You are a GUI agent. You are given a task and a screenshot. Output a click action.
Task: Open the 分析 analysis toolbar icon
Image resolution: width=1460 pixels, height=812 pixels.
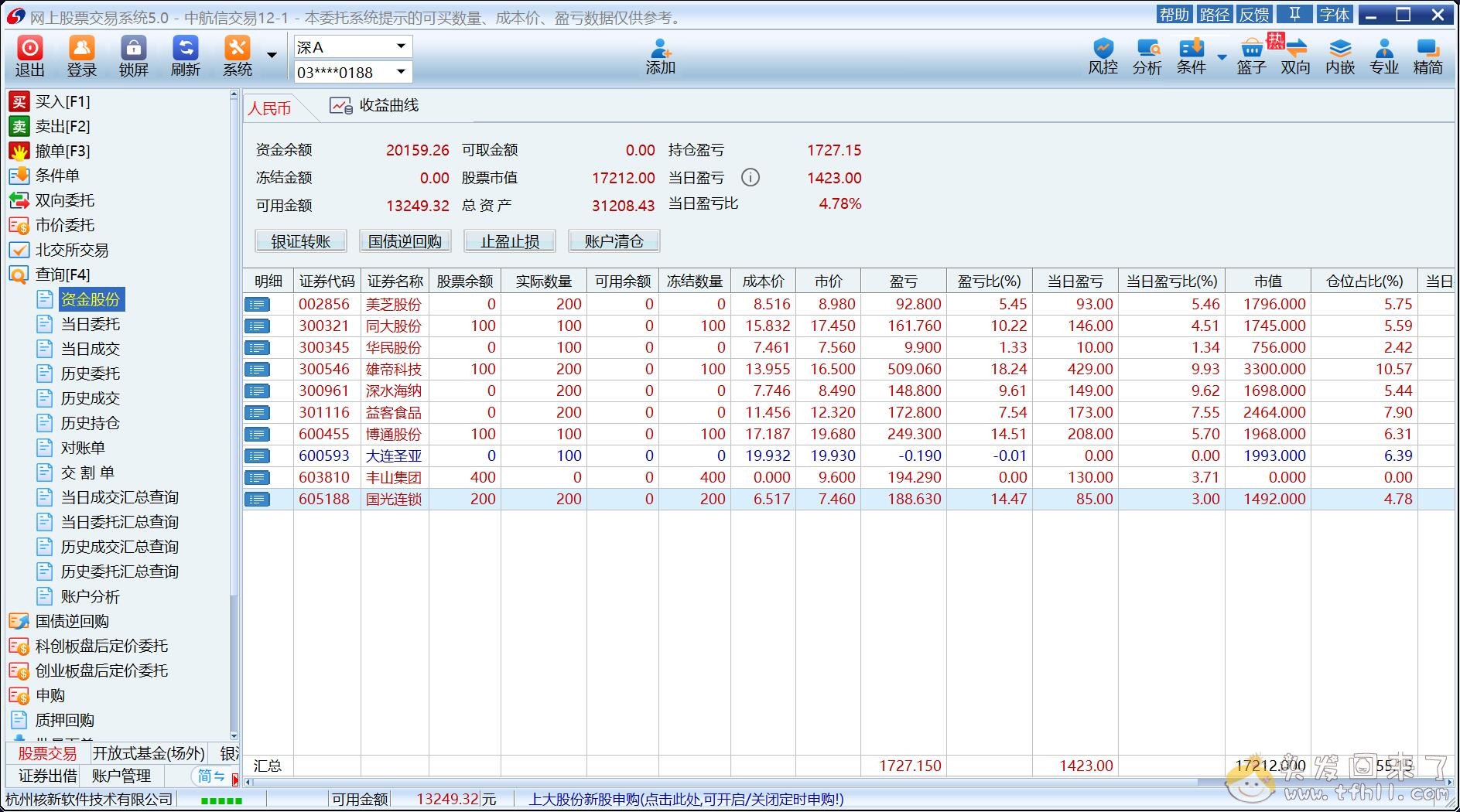click(1147, 56)
